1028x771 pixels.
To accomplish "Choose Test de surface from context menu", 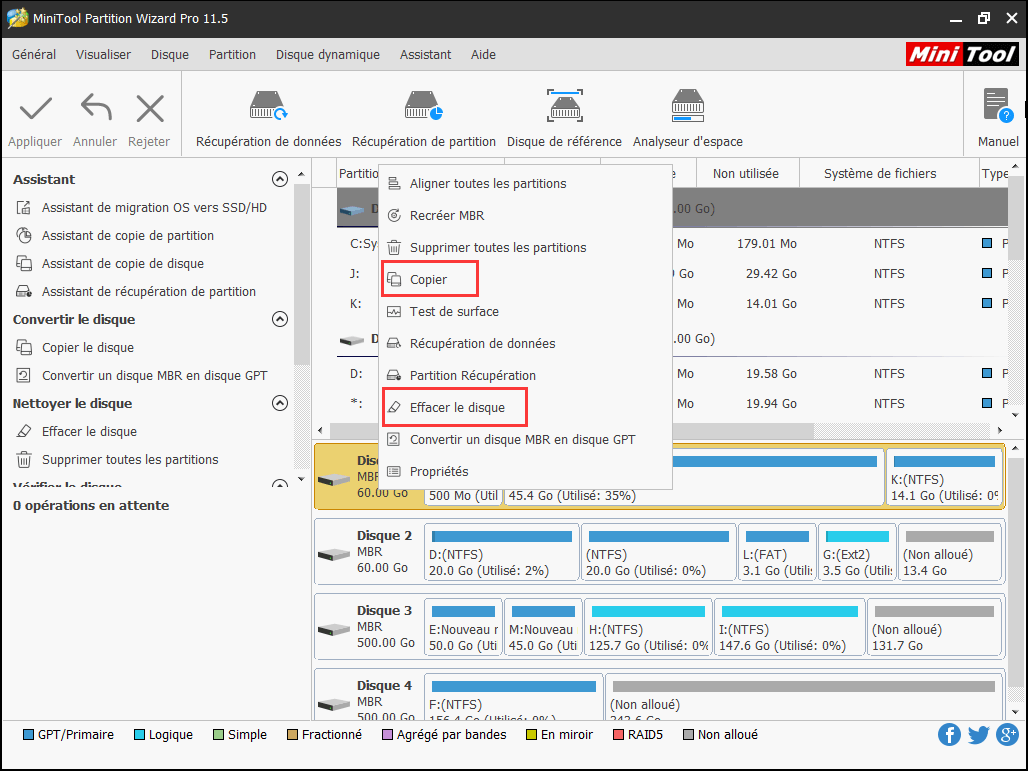I will pyautogui.click(x=526, y=311).
